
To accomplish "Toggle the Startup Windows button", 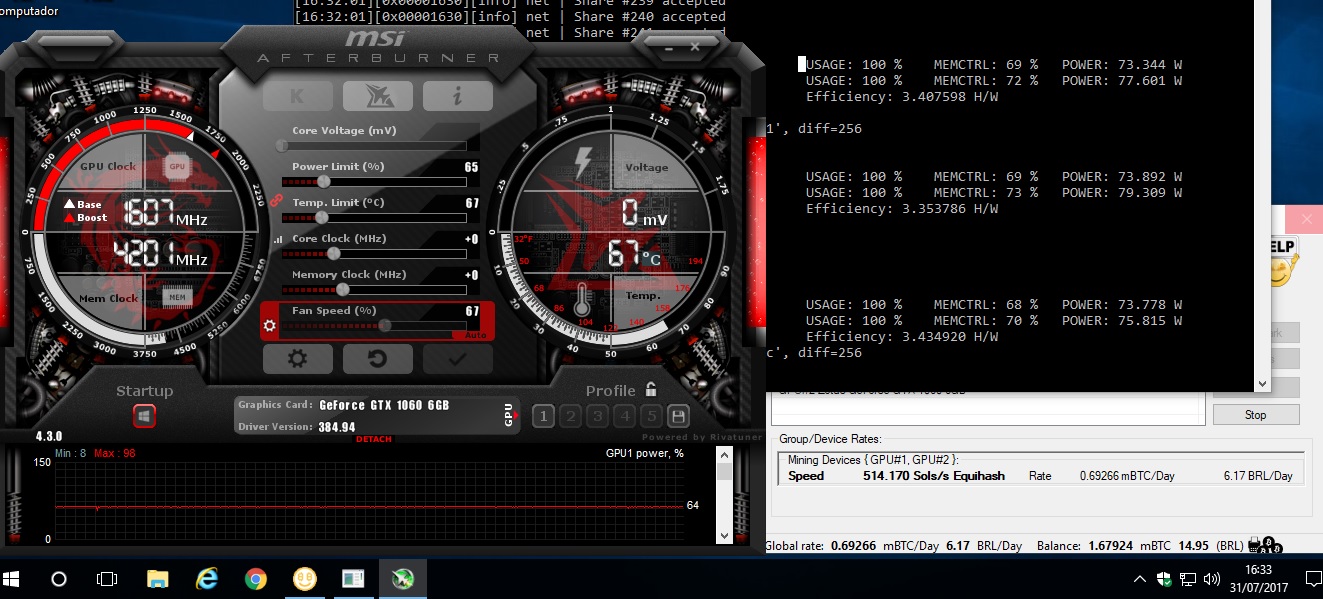I will pos(145,416).
